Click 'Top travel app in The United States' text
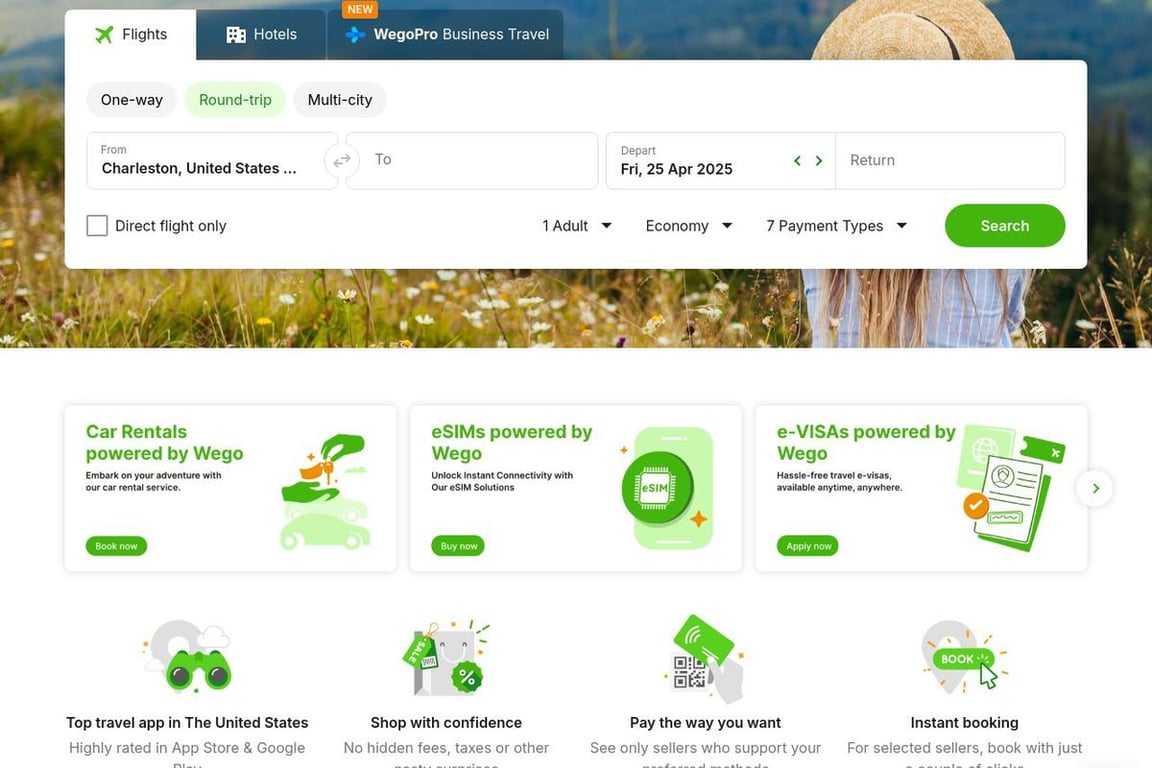The height and width of the screenshot is (768, 1152). click(187, 722)
